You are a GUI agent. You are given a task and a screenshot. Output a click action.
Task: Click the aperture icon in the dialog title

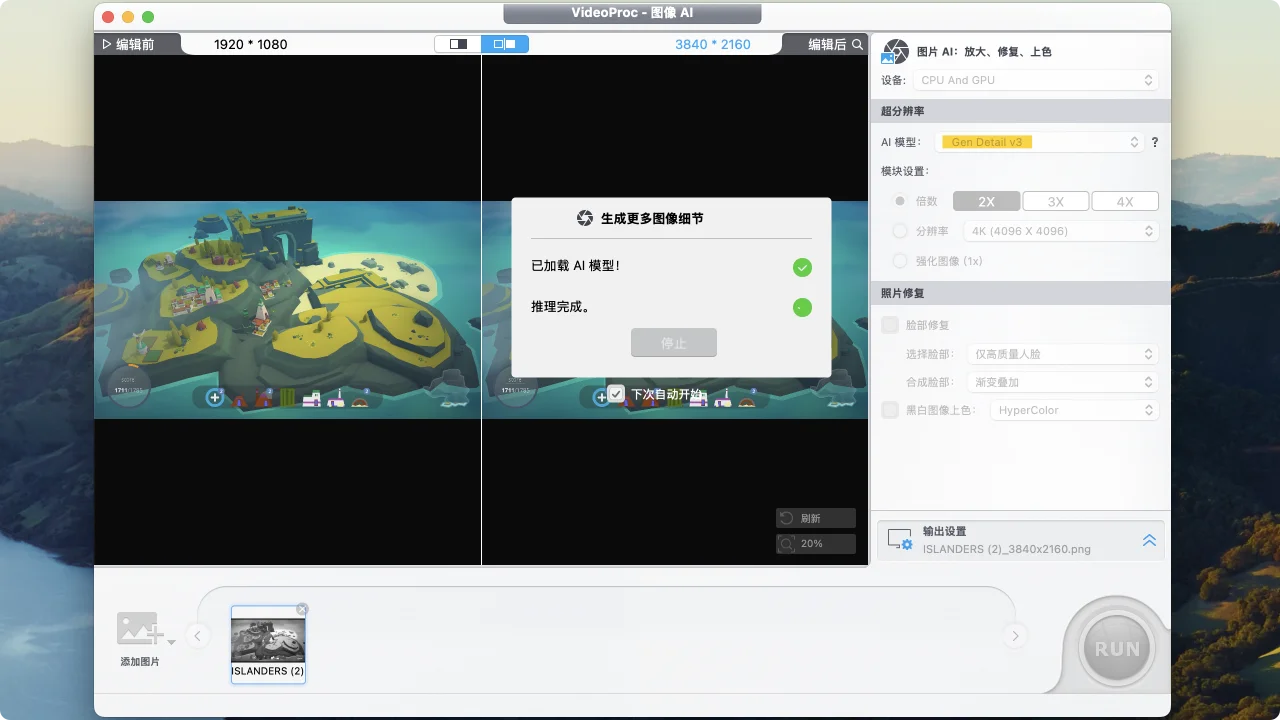coord(585,218)
